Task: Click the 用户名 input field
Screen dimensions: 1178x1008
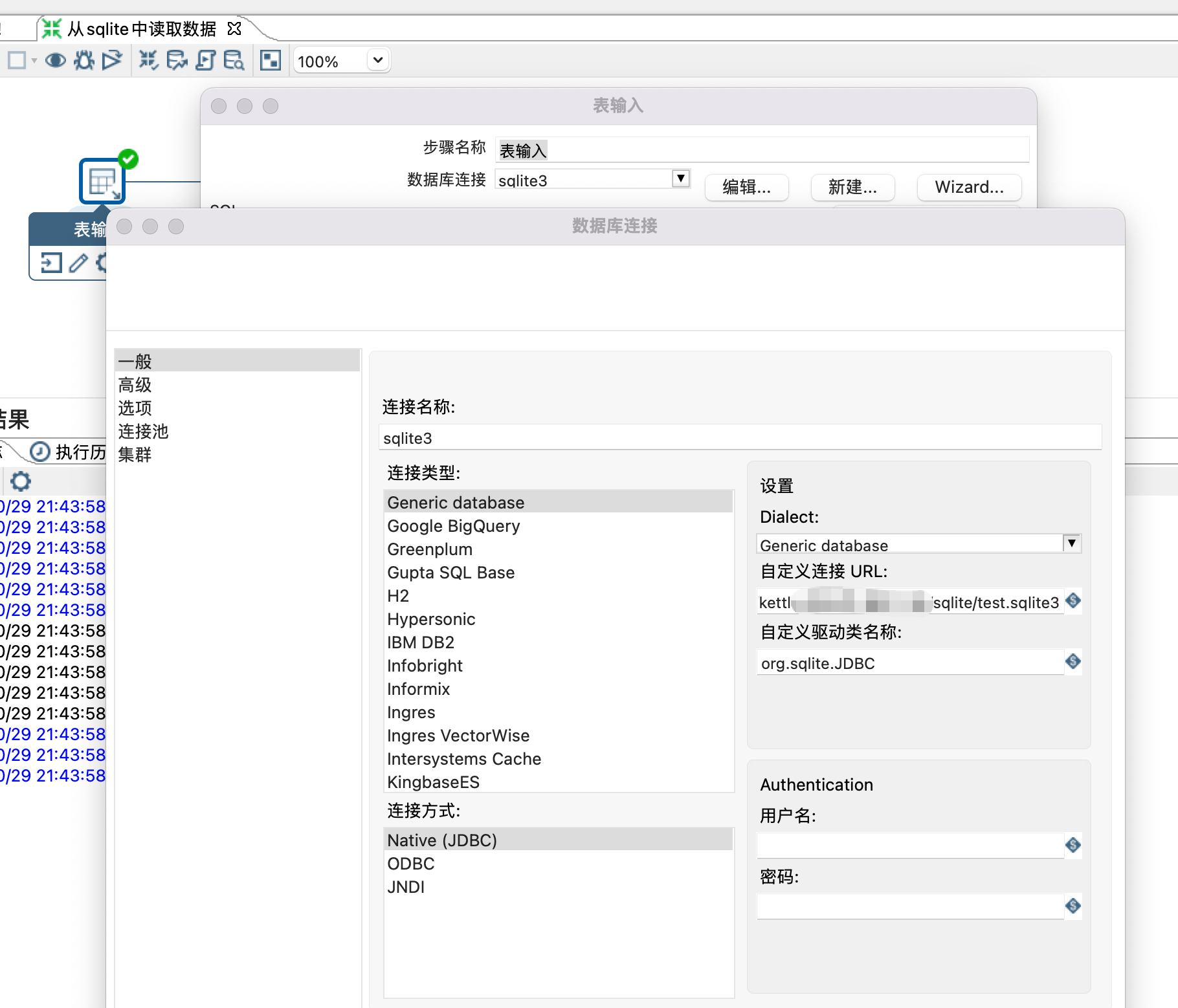Action: (x=909, y=846)
